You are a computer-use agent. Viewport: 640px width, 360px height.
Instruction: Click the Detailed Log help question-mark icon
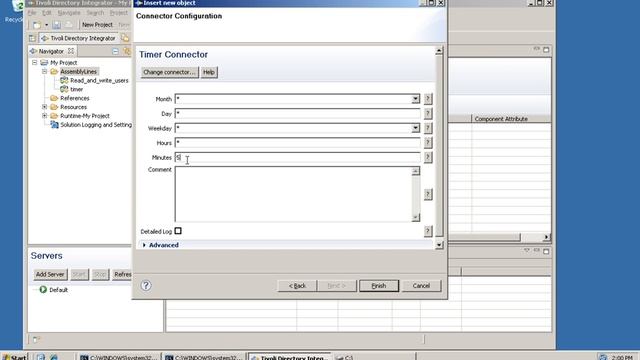(x=427, y=231)
